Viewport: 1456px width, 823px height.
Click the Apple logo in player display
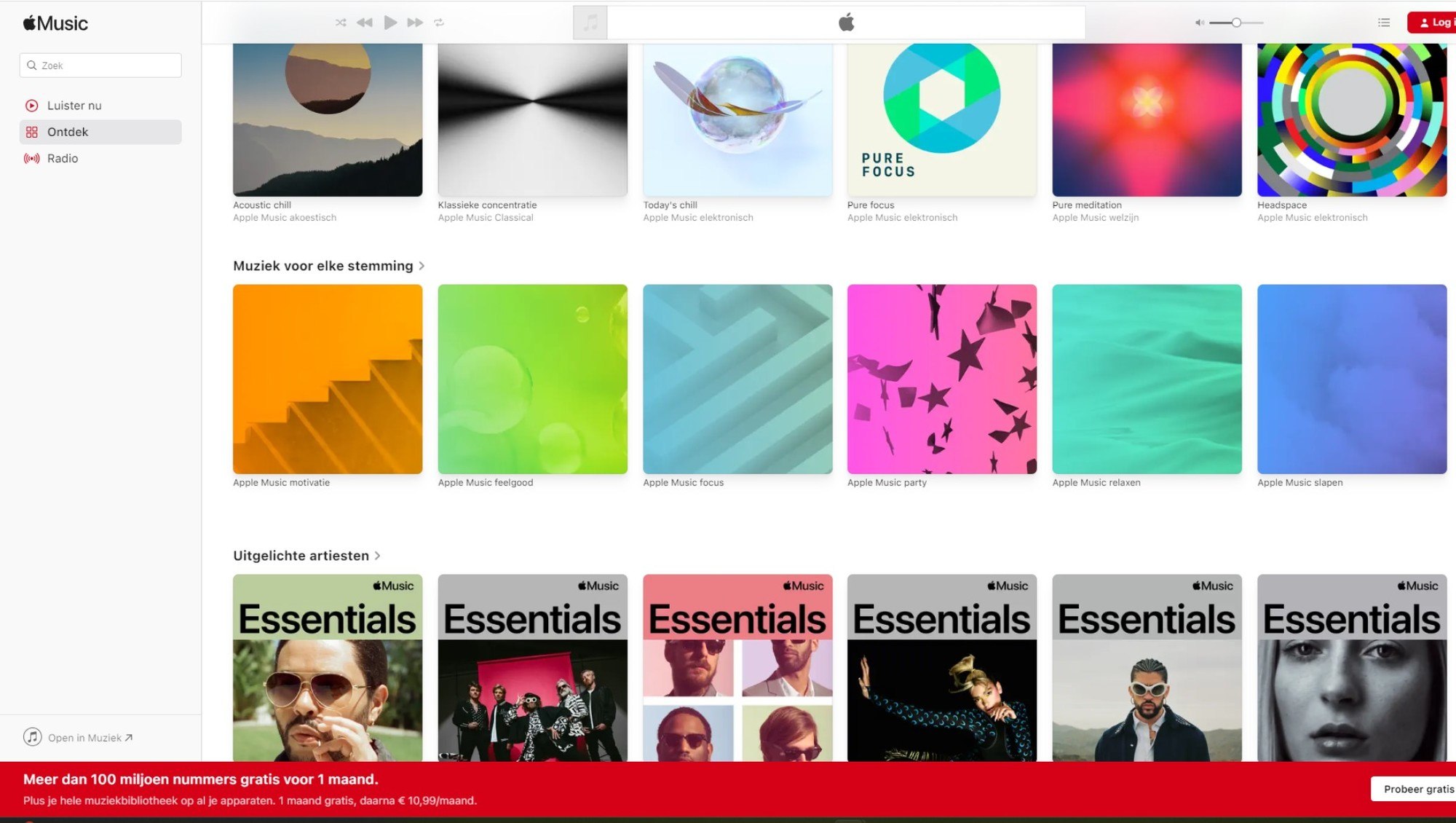(846, 23)
